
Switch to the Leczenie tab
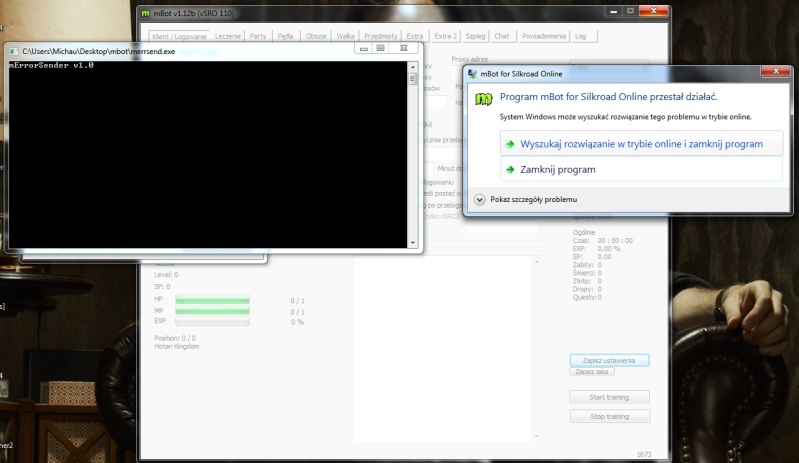point(227,36)
